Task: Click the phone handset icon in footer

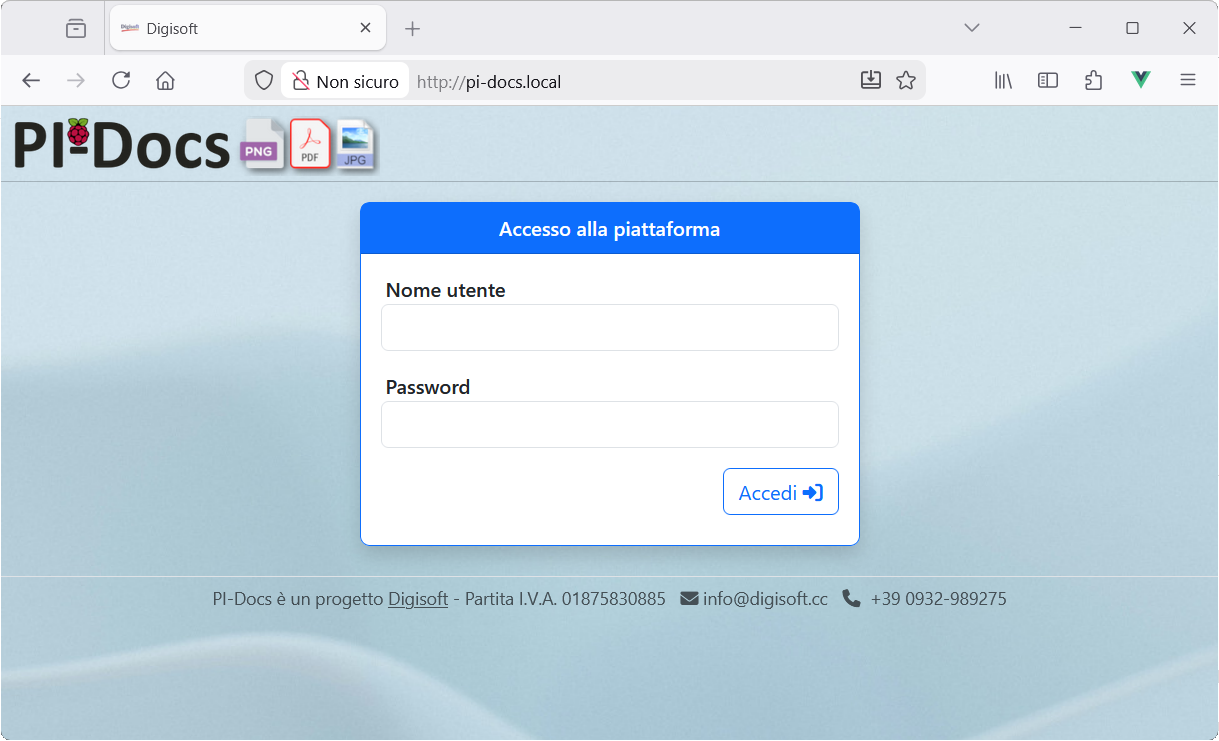Action: (851, 599)
